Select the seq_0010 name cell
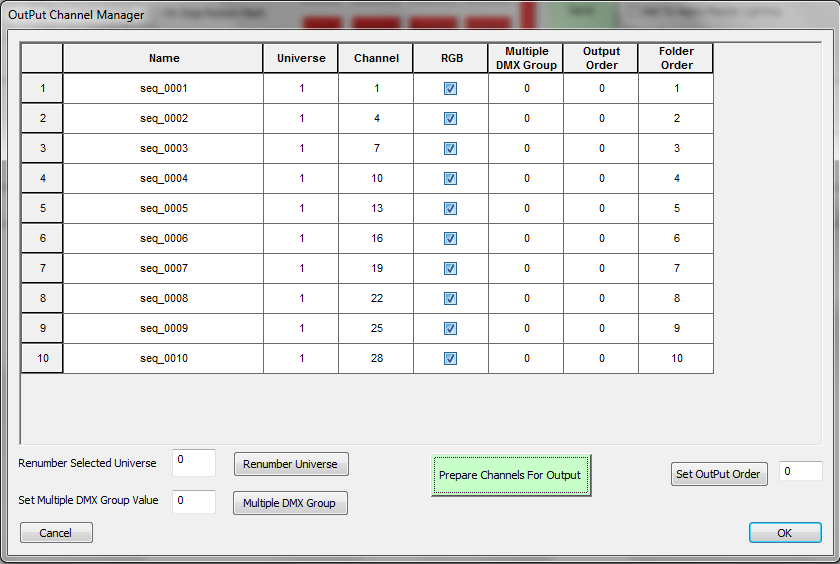The image size is (840, 564). (x=163, y=358)
